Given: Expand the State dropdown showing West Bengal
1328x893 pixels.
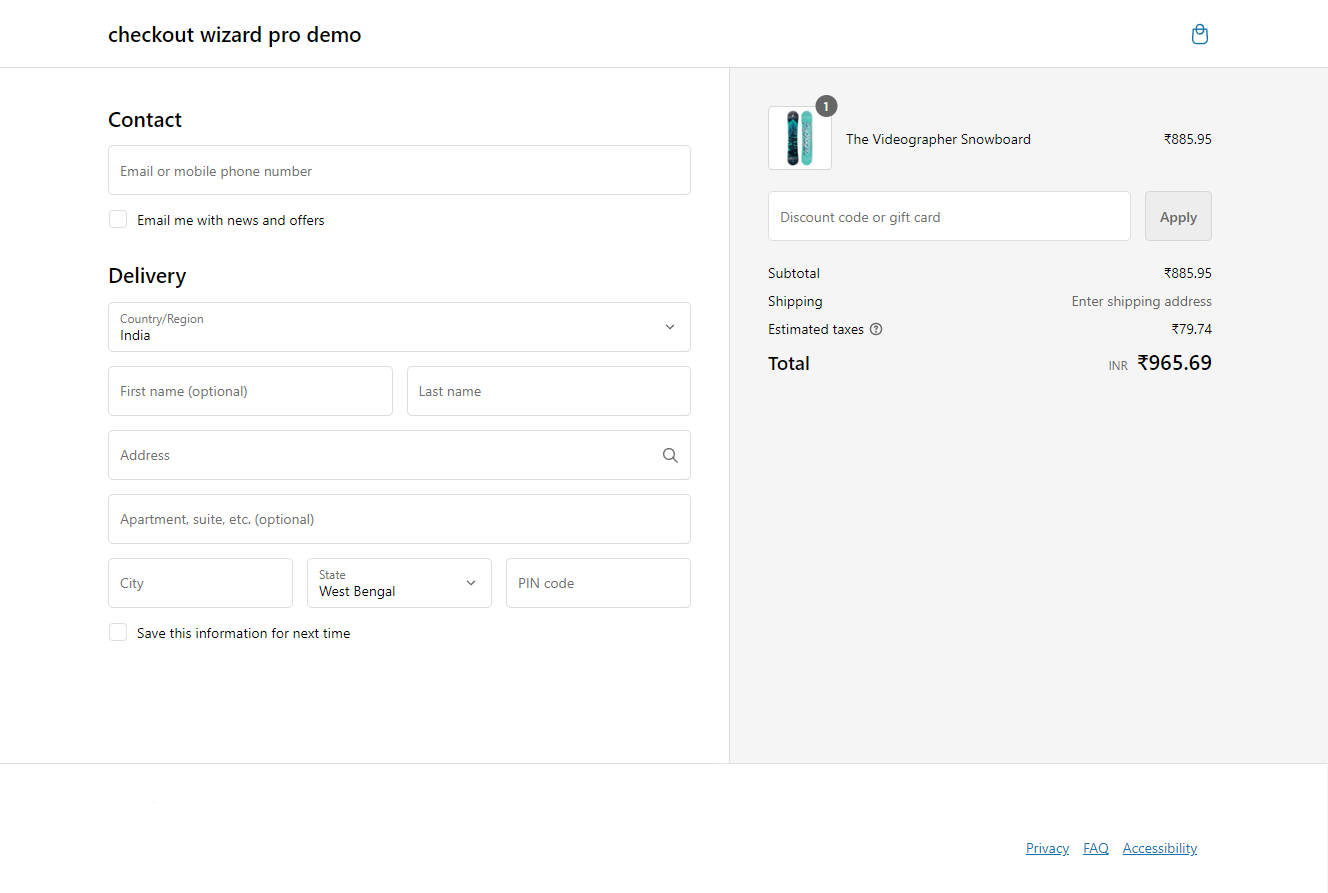Looking at the screenshot, I should [x=399, y=583].
